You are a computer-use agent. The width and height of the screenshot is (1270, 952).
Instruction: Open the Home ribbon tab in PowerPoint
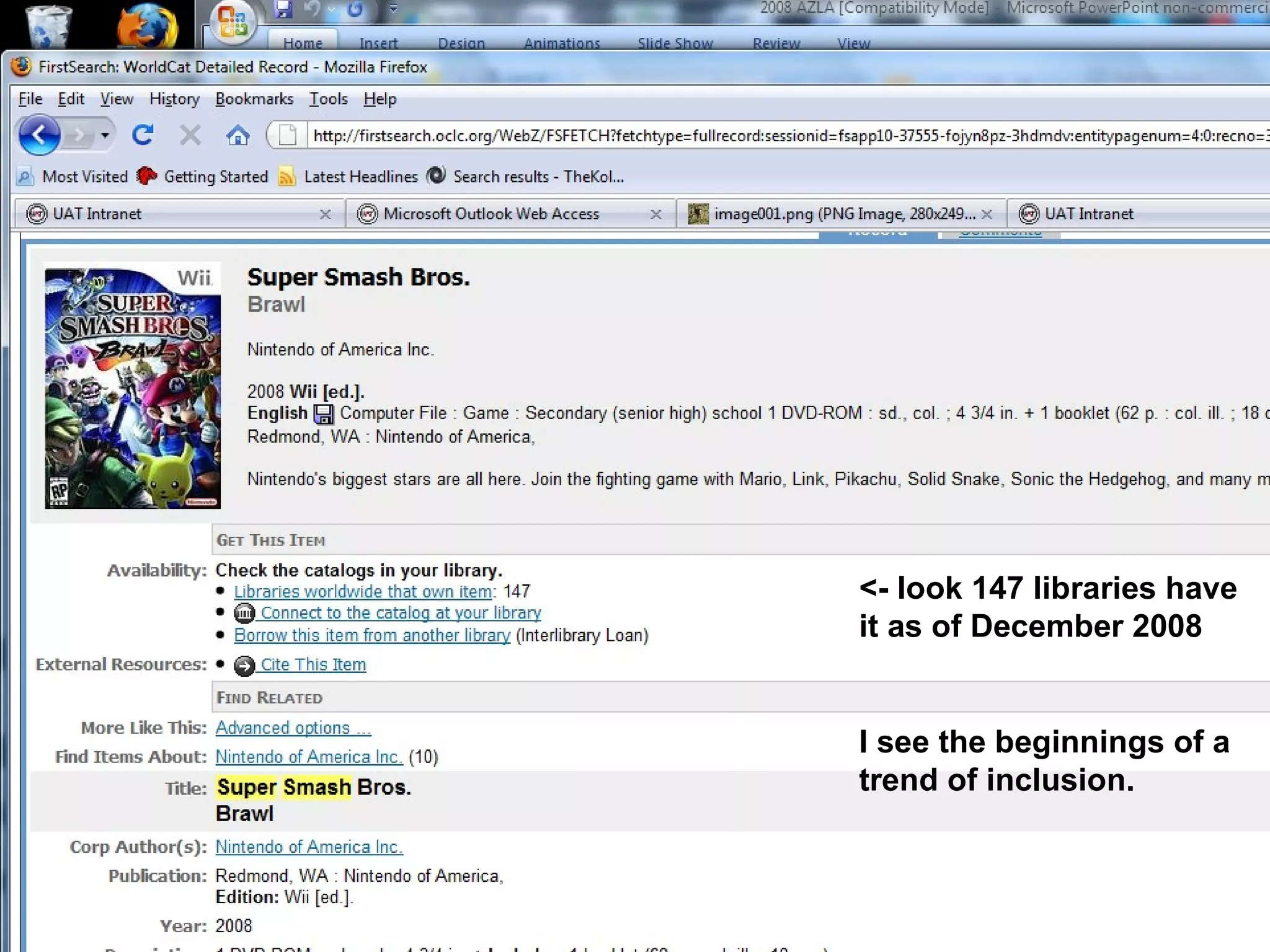pos(303,43)
